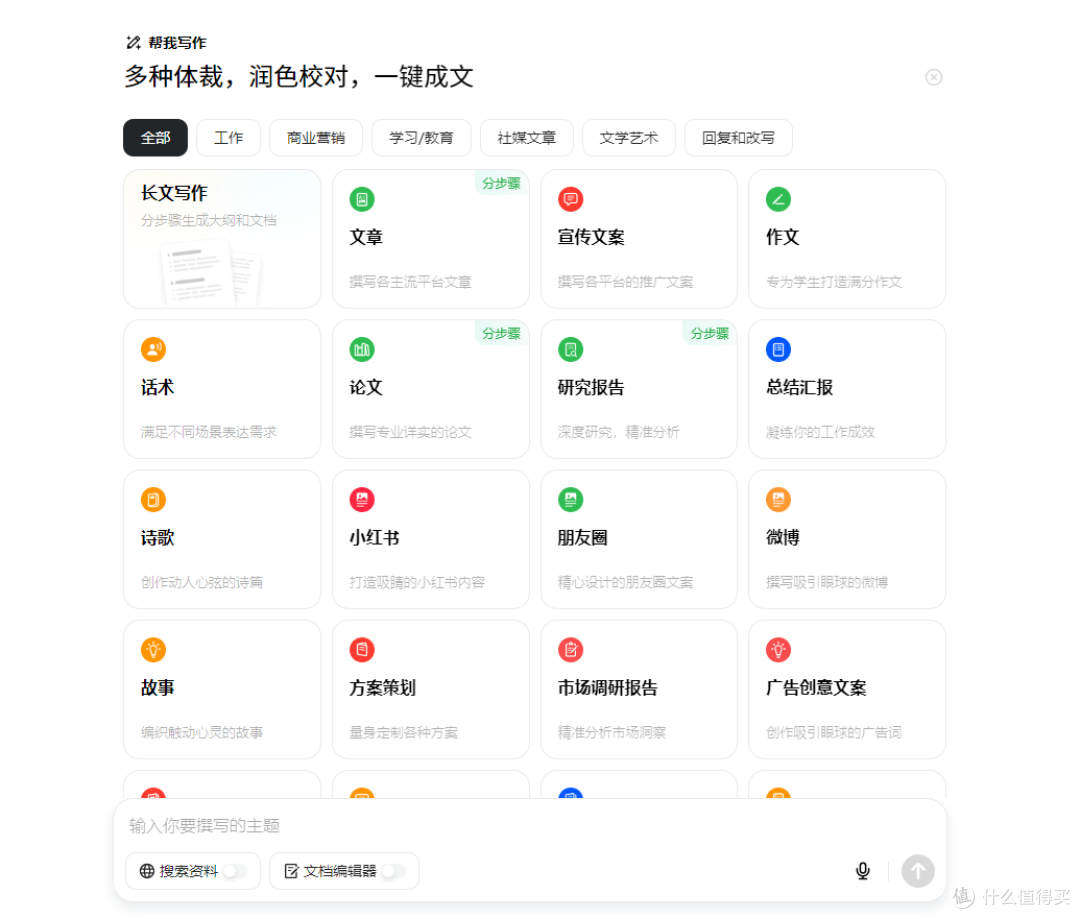Switch to the 商业营销 tab
Screen dimensions: 1080x919
(x=316, y=138)
